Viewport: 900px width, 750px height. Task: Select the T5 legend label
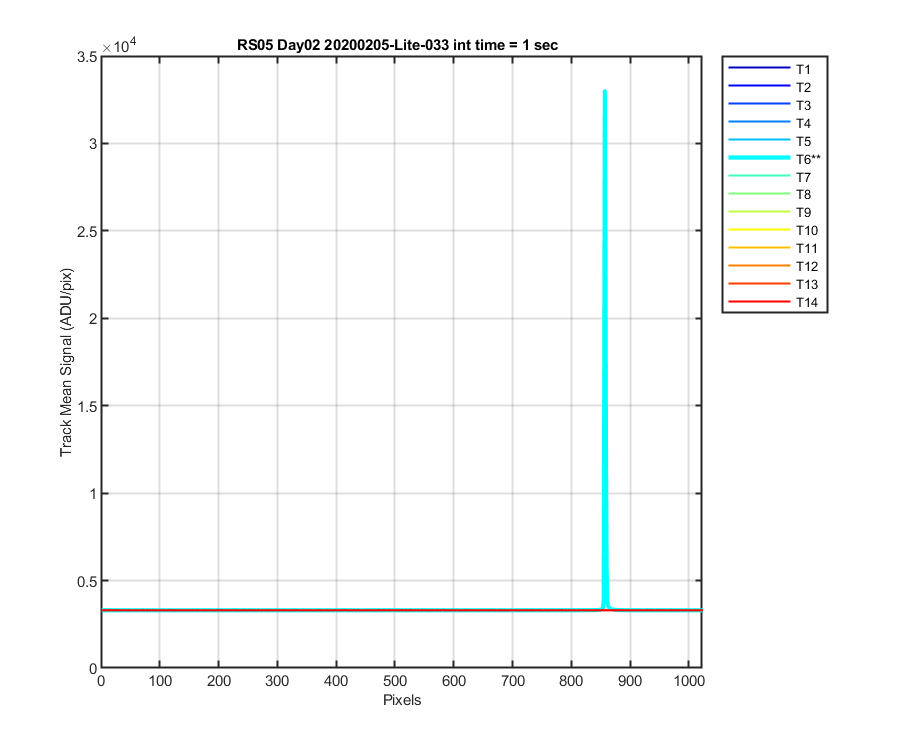pyautogui.click(x=803, y=141)
